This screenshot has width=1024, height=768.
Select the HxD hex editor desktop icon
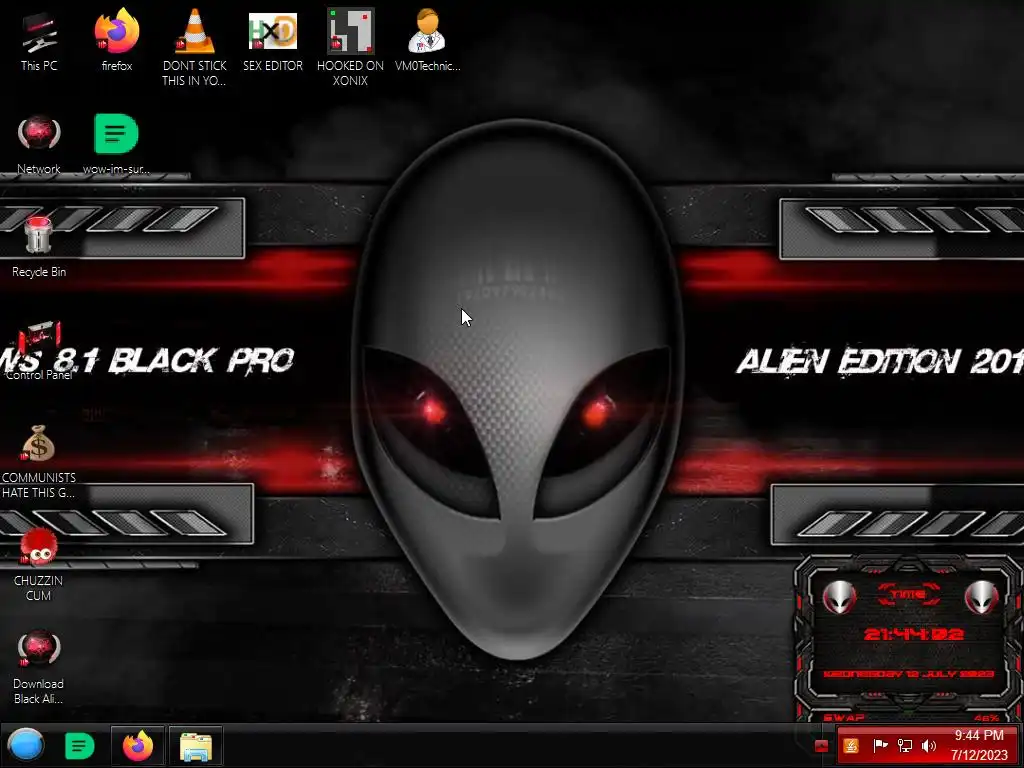tap(273, 40)
